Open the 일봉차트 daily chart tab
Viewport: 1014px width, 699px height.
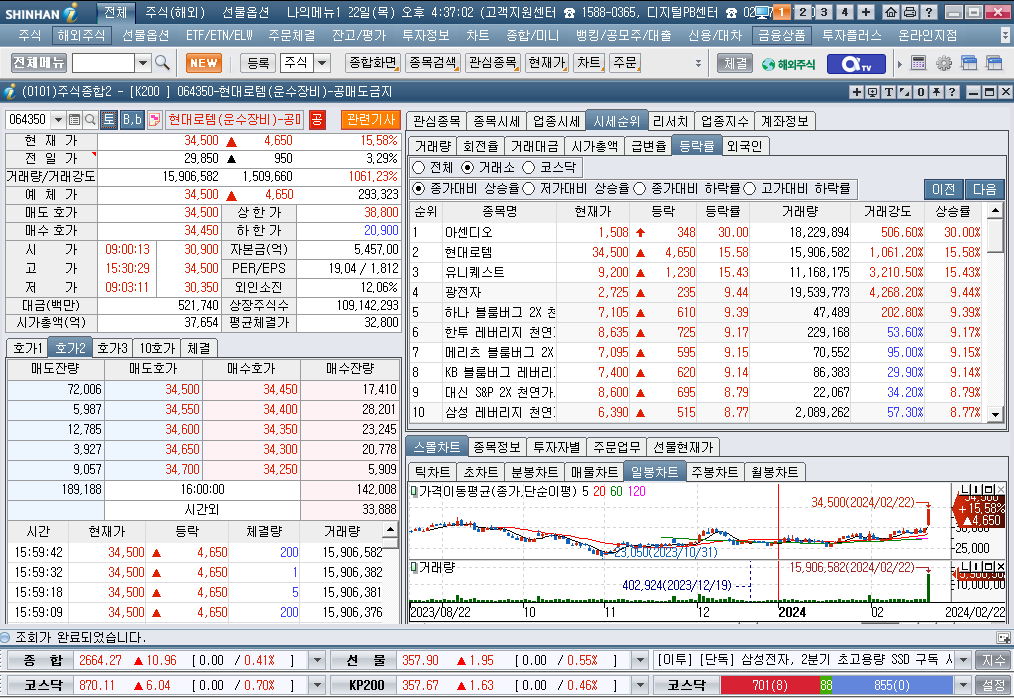pos(654,472)
